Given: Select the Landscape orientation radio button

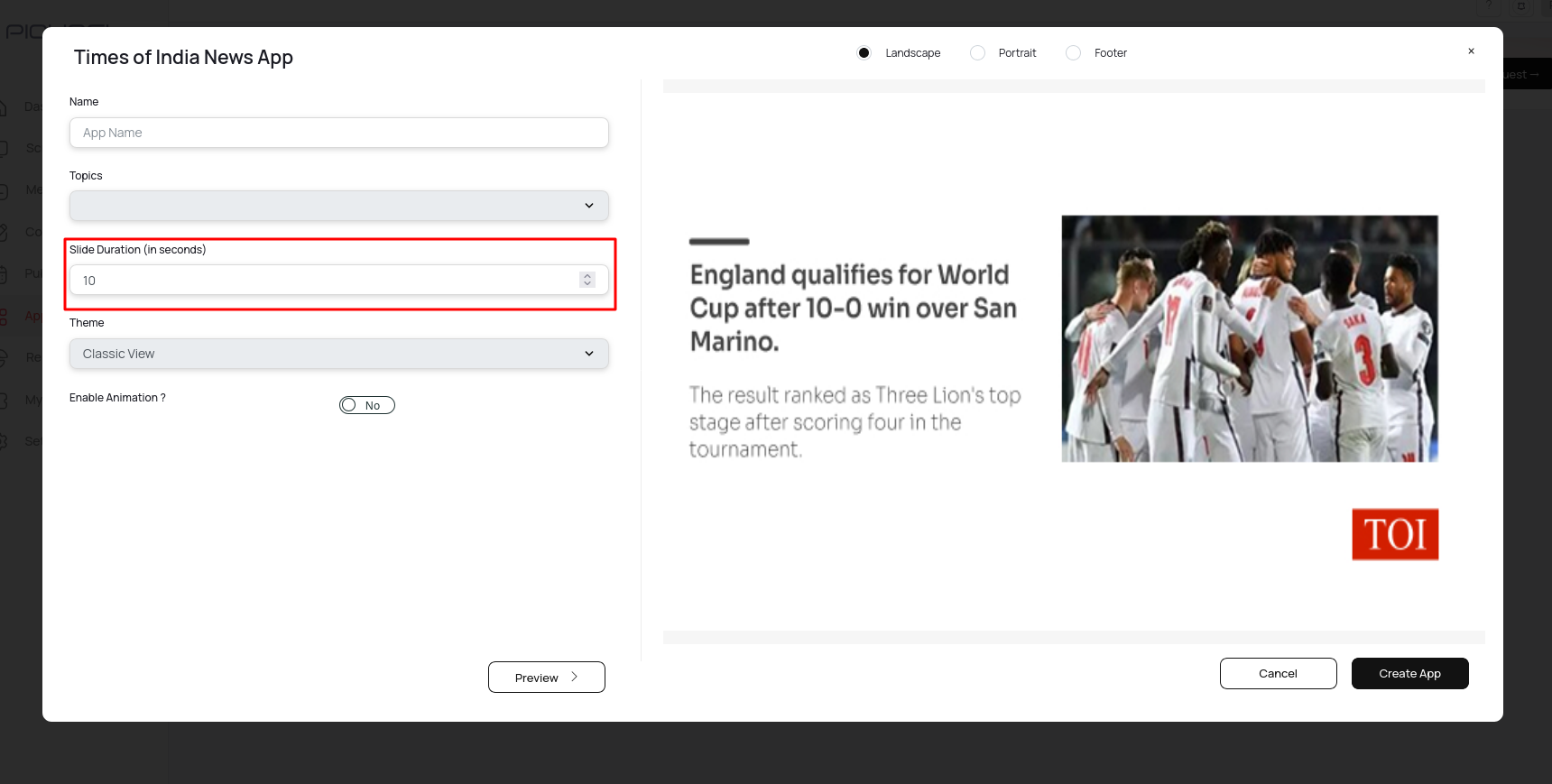Looking at the screenshot, I should tap(864, 53).
